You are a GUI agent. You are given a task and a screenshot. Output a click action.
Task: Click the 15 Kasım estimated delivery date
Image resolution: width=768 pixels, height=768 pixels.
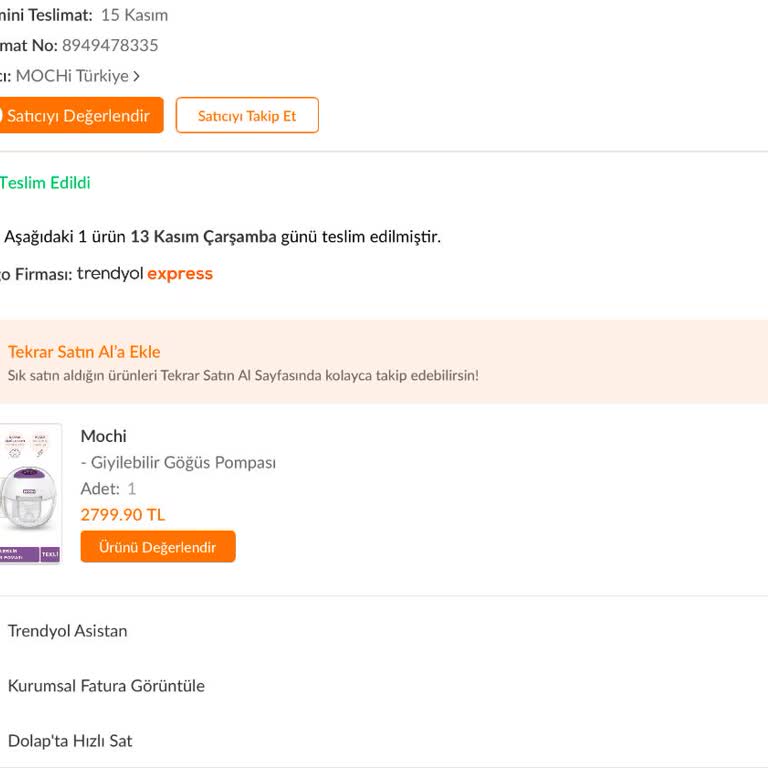[134, 15]
